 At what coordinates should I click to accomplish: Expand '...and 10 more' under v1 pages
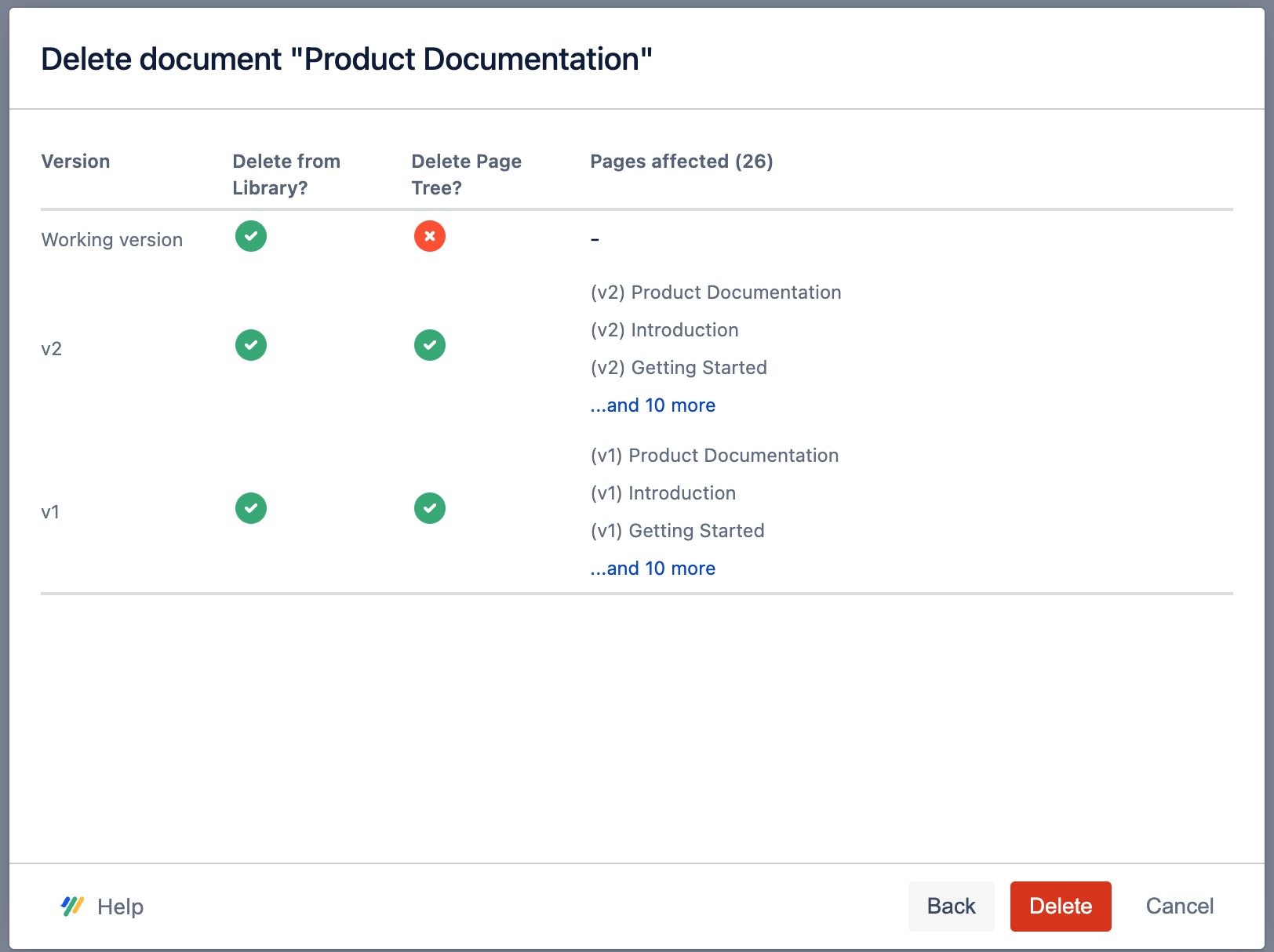653,568
